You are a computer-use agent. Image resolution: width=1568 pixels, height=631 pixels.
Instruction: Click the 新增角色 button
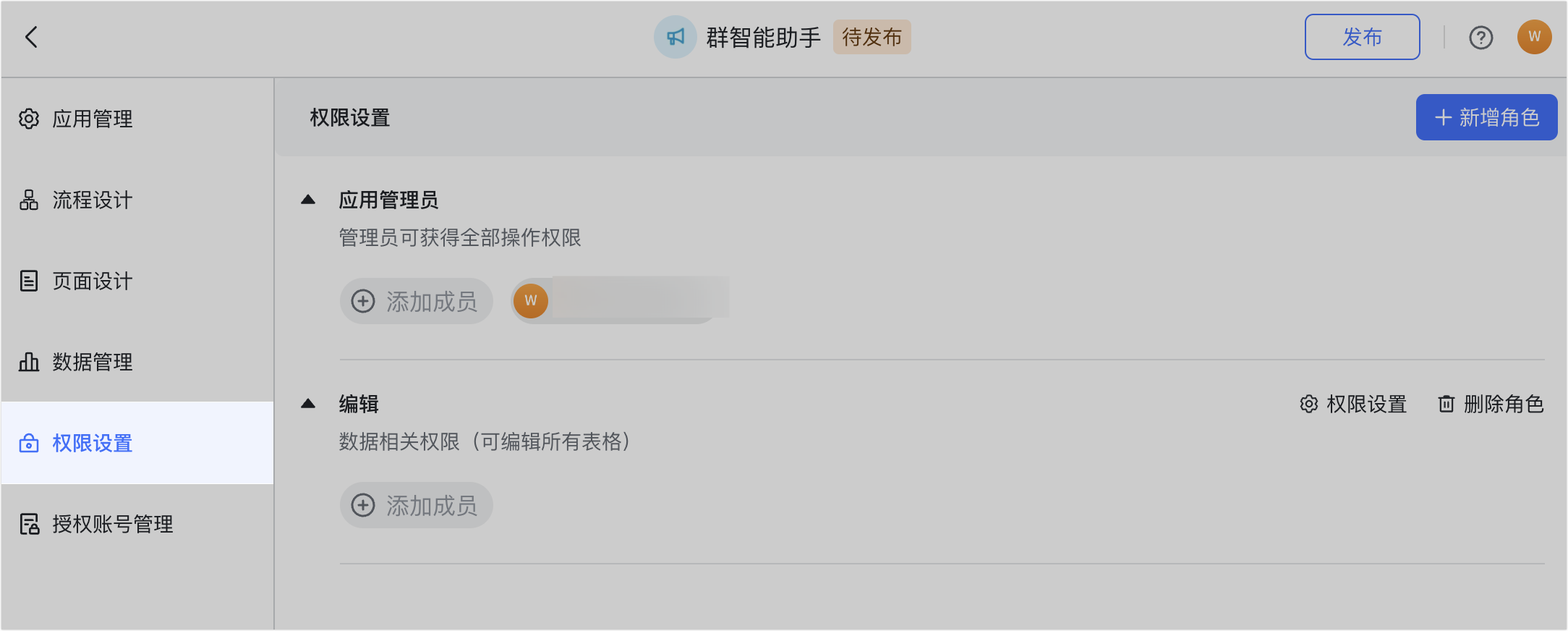click(1486, 117)
